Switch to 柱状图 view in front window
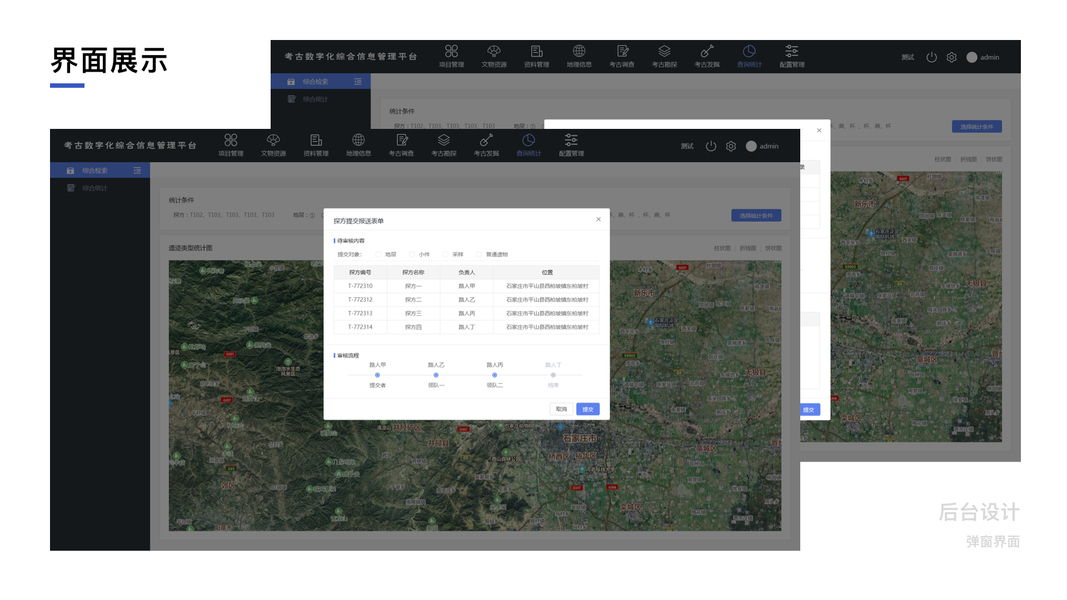Screen dimensions: 1067x600 pyautogui.click(x=721, y=248)
